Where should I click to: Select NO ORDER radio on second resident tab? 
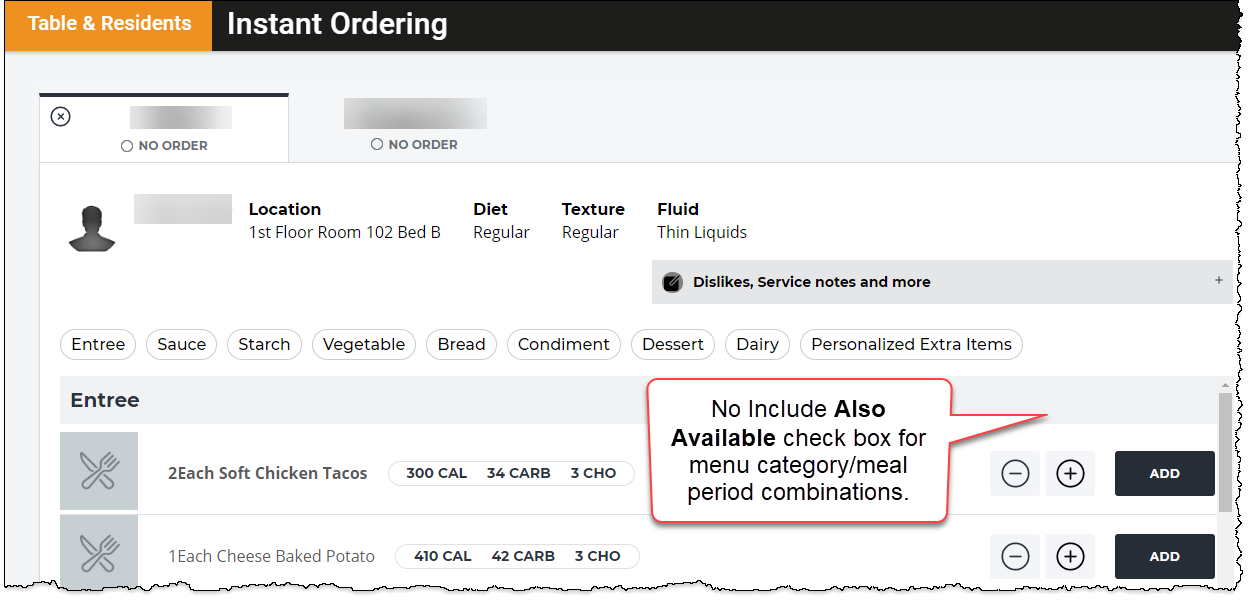click(377, 144)
